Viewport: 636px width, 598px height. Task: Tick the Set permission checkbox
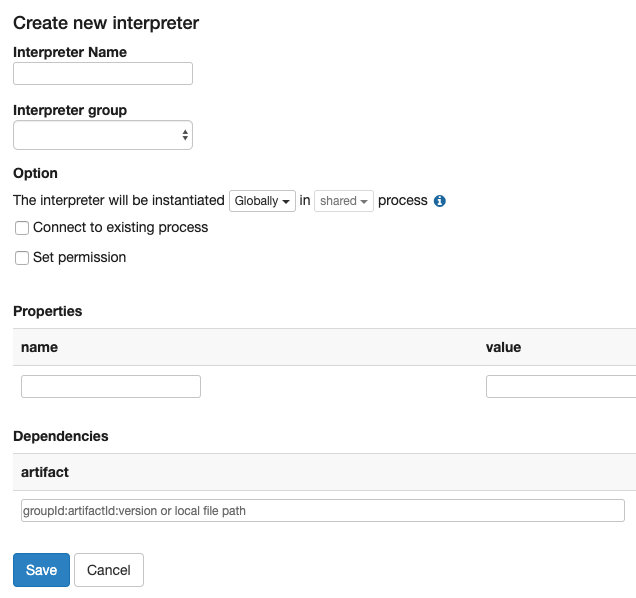click(22, 258)
